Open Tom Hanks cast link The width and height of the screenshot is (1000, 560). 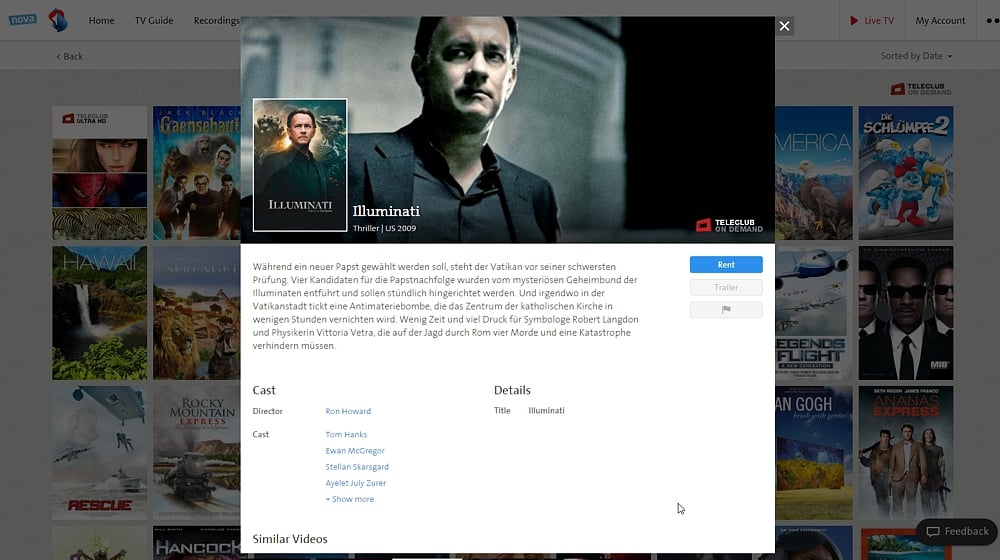[x=346, y=434]
